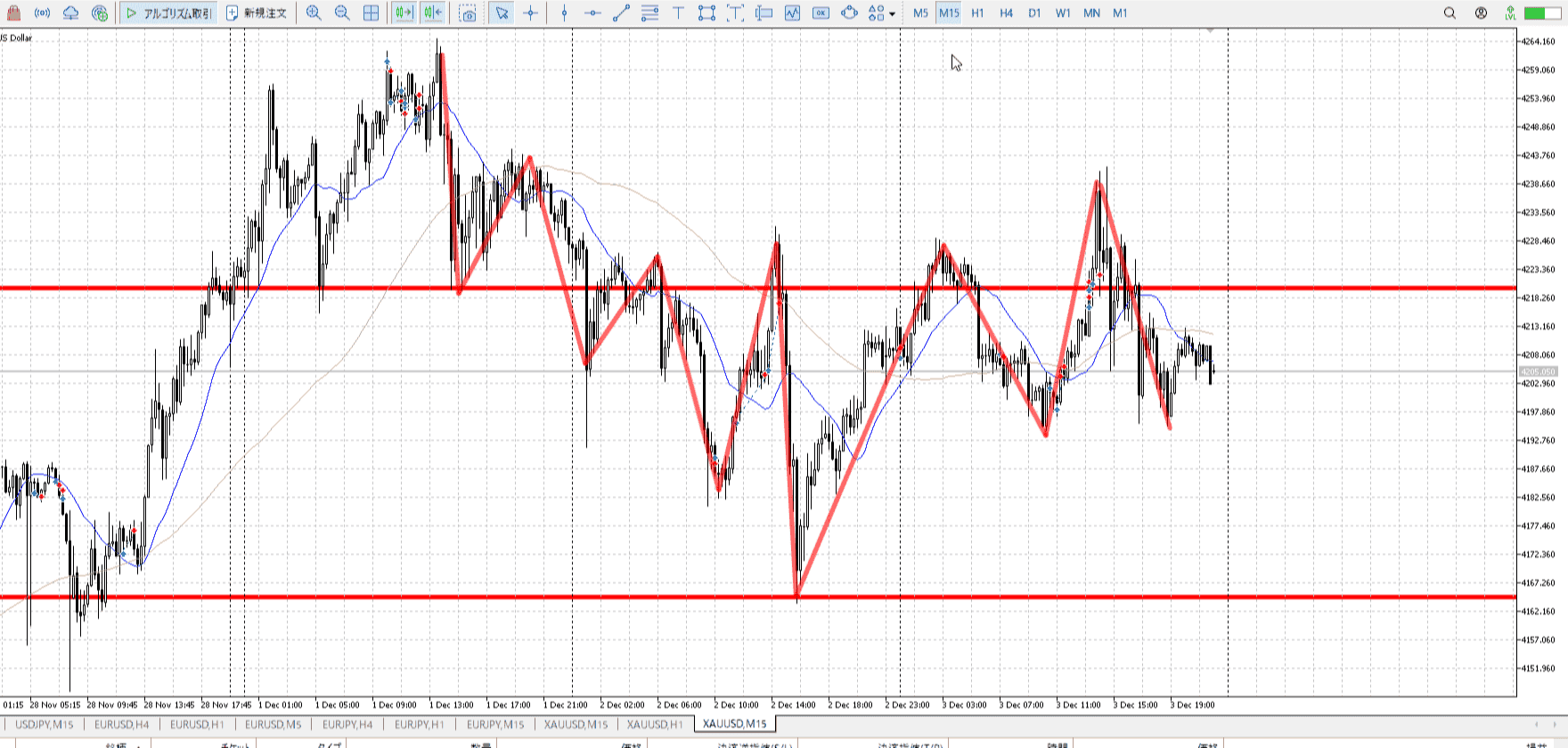Click the zoom out magnifier icon
Viewport: 1568px width, 748px height.
click(342, 13)
